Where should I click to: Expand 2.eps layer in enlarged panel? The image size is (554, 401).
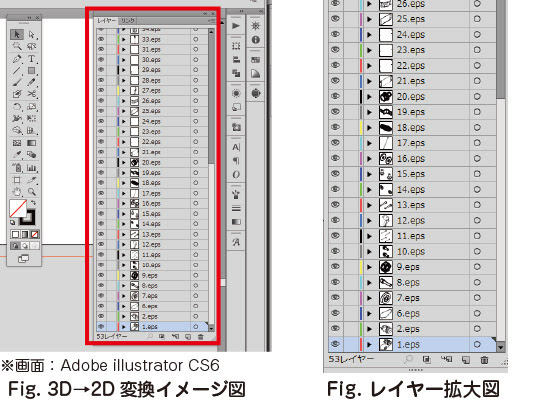(x=370, y=329)
